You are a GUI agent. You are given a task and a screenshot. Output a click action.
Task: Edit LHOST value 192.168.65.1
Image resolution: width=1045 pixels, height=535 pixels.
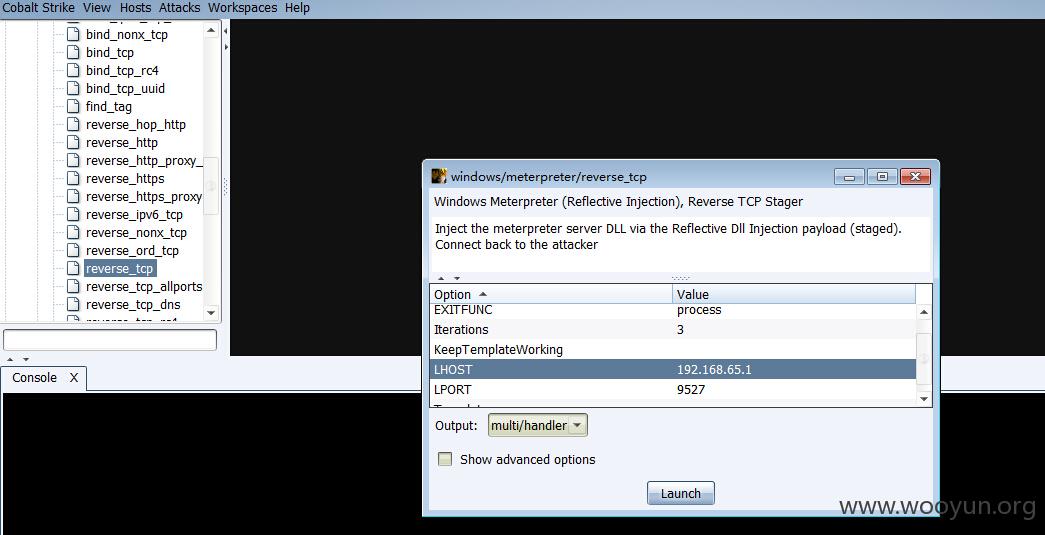tap(794, 369)
